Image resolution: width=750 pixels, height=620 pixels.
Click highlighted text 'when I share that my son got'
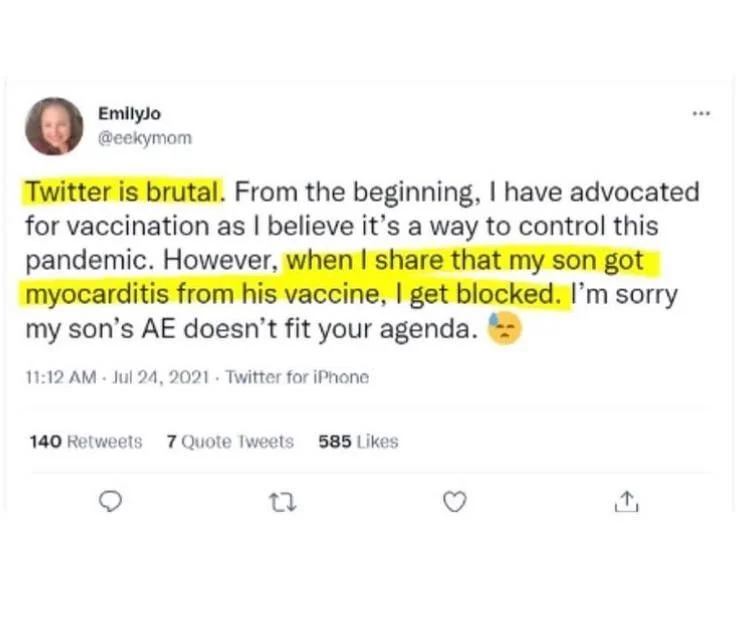470,260
